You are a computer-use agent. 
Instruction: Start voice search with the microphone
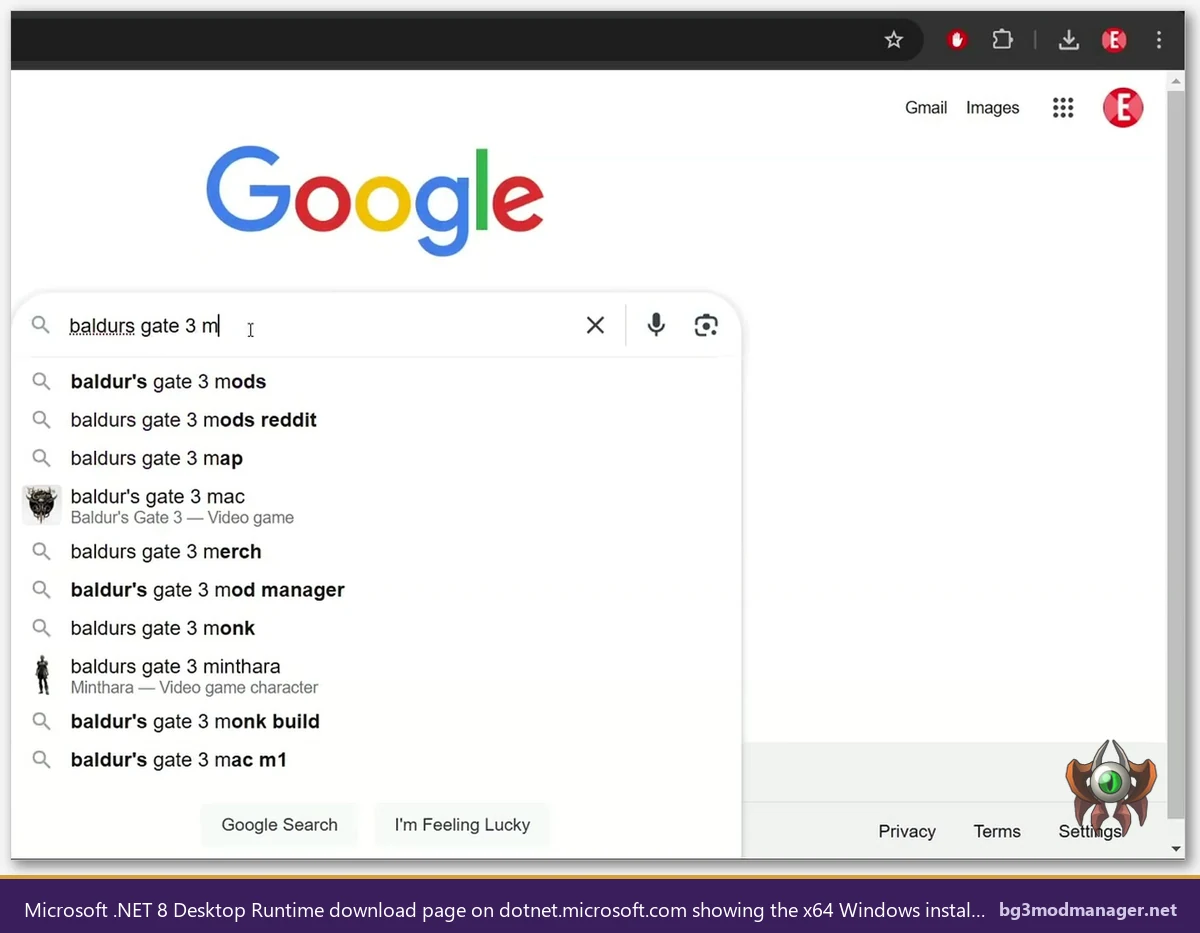click(656, 325)
